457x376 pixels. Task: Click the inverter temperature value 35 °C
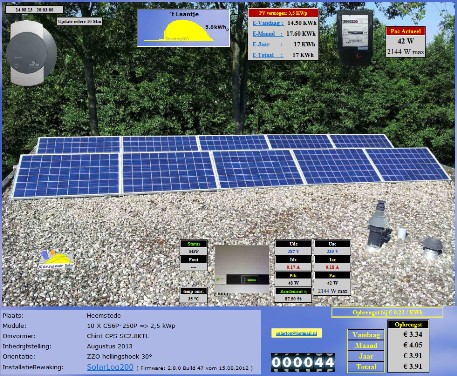coord(194,299)
